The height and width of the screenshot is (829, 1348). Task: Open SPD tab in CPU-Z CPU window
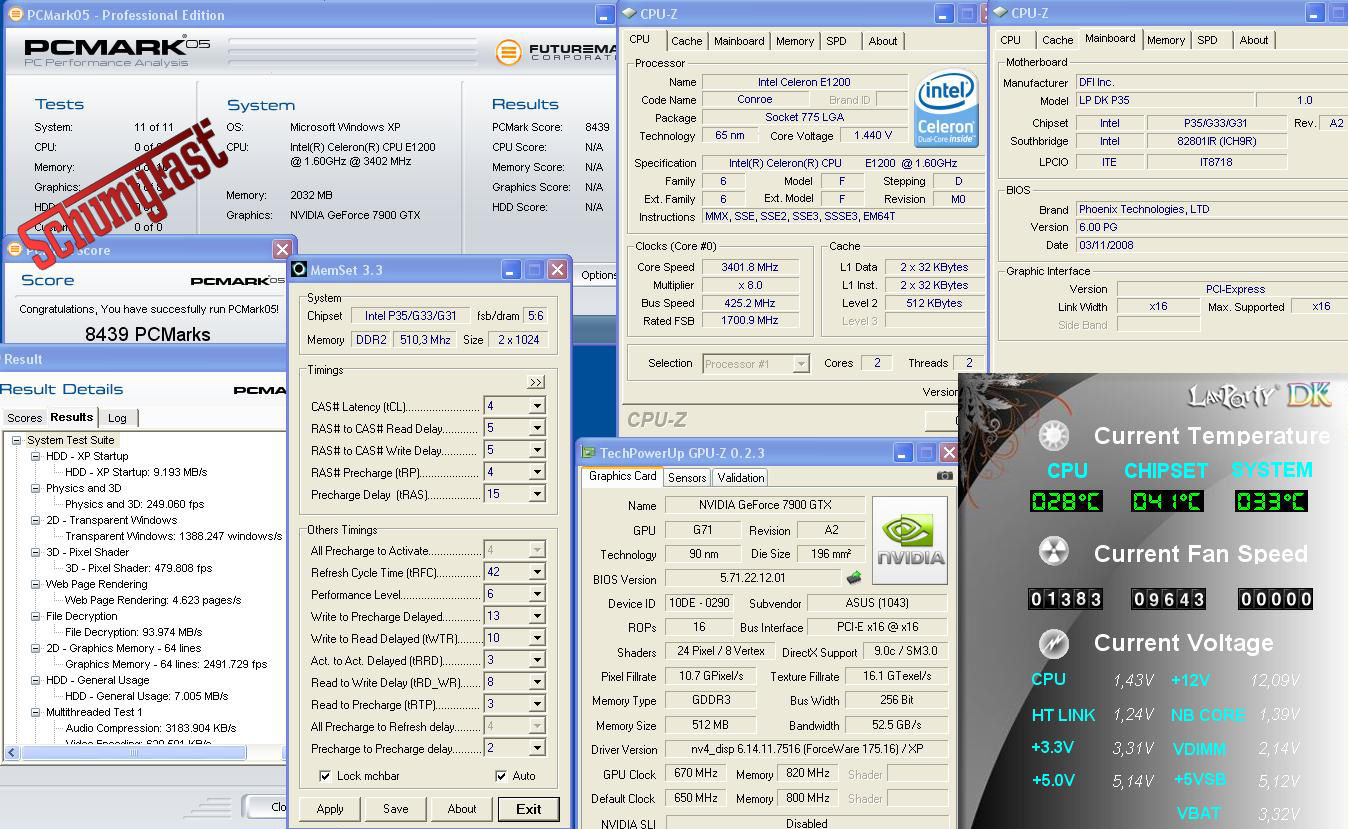[x=836, y=41]
